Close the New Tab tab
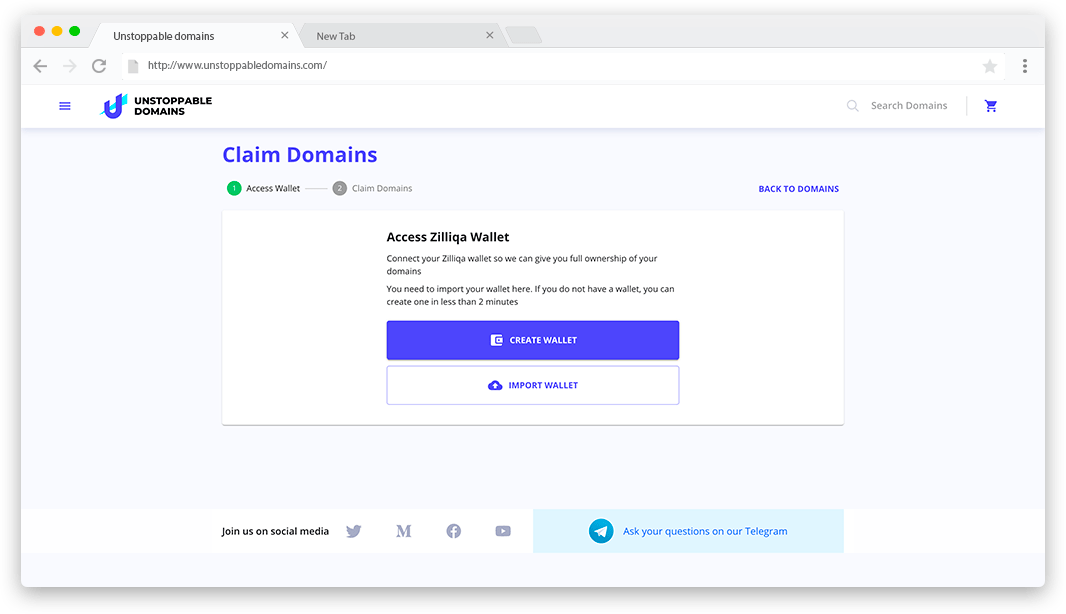Screen dimensions: 1066x614 (489, 35)
